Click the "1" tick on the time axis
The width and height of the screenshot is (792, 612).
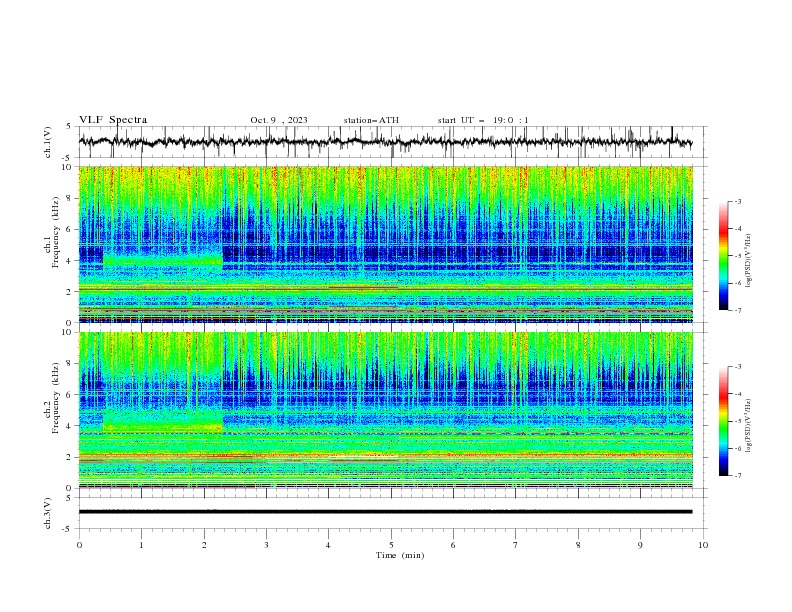(x=141, y=545)
